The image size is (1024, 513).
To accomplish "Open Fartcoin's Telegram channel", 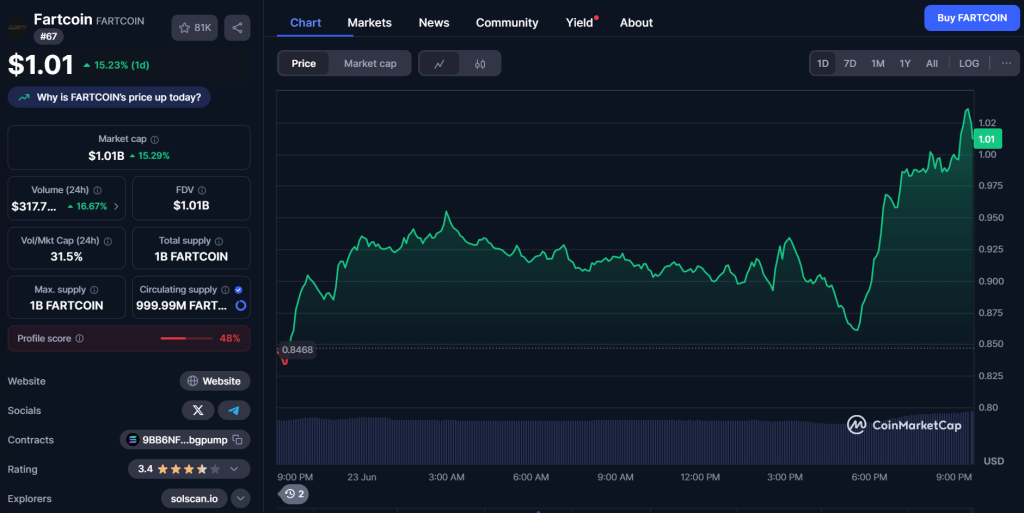I will coord(234,411).
